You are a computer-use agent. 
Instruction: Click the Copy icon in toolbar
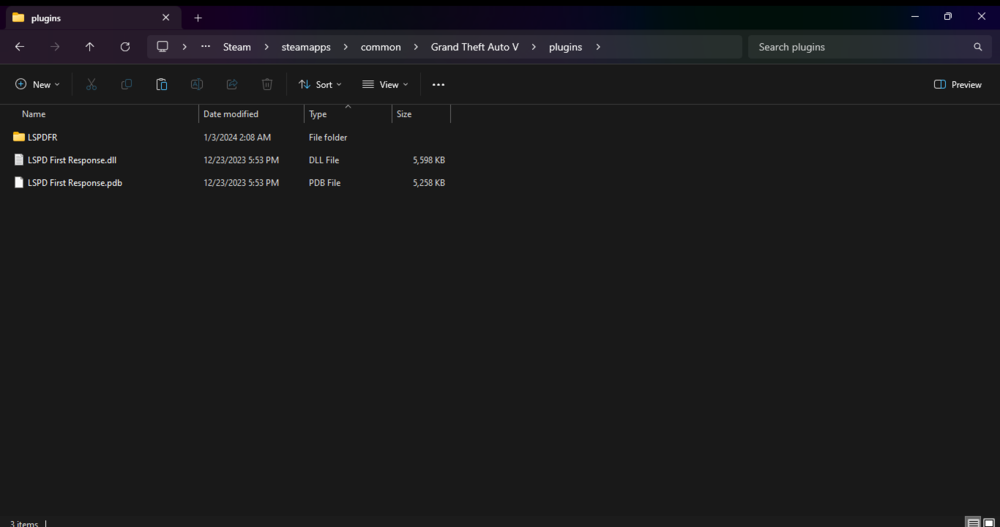pos(126,85)
